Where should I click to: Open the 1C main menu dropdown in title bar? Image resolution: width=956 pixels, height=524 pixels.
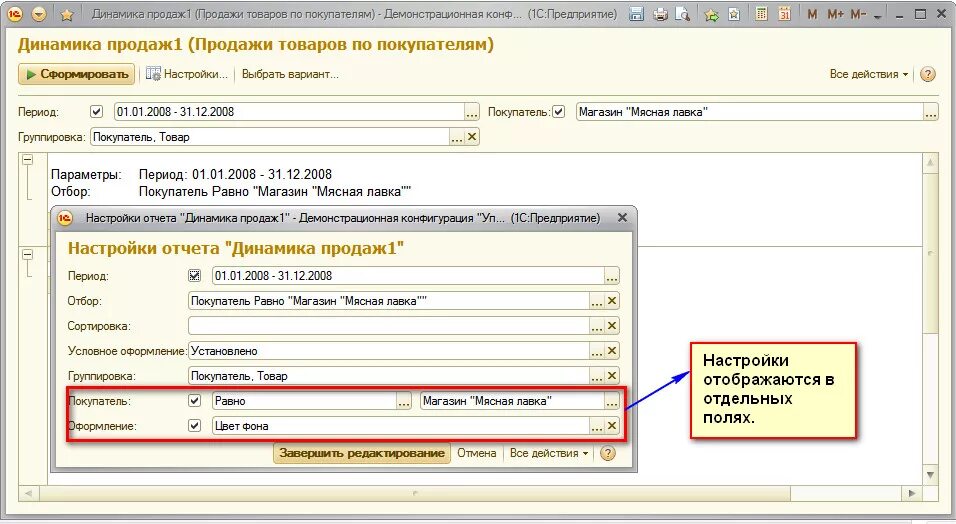pos(38,14)
